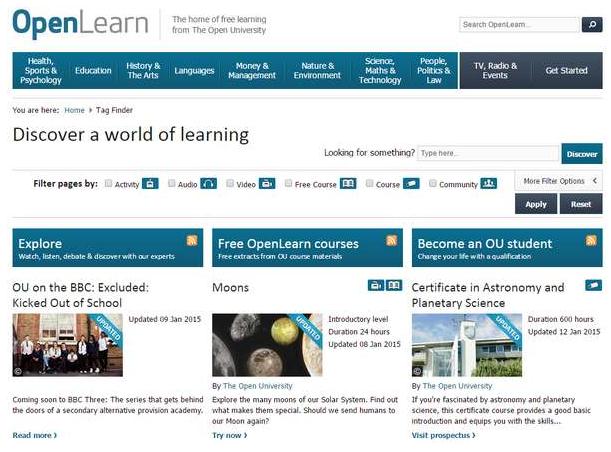Open People, Politics & Law menu
The image size is (611, 452).
pos(434,71)
